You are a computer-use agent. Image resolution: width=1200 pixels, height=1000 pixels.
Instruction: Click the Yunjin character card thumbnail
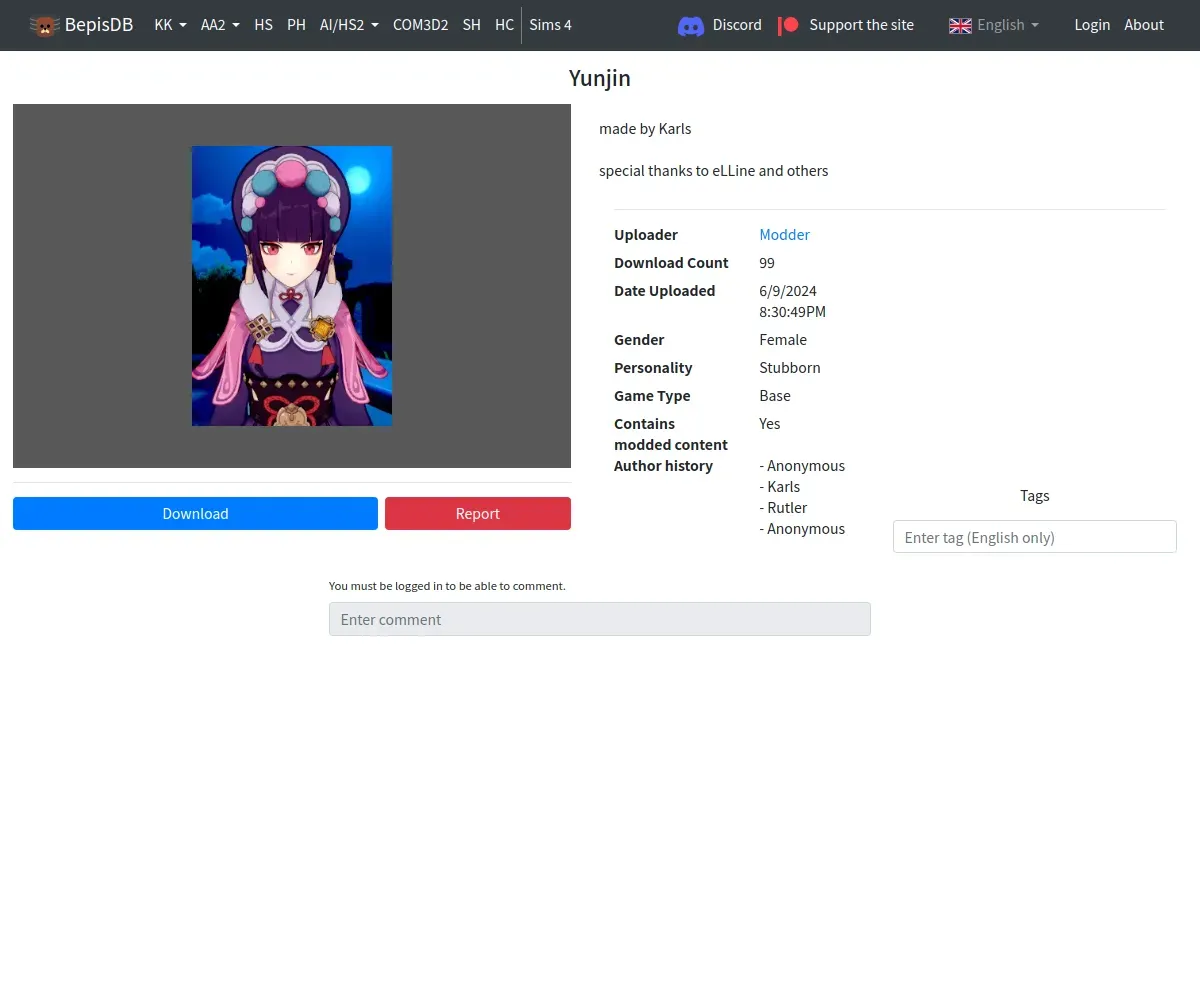point(292,286)
